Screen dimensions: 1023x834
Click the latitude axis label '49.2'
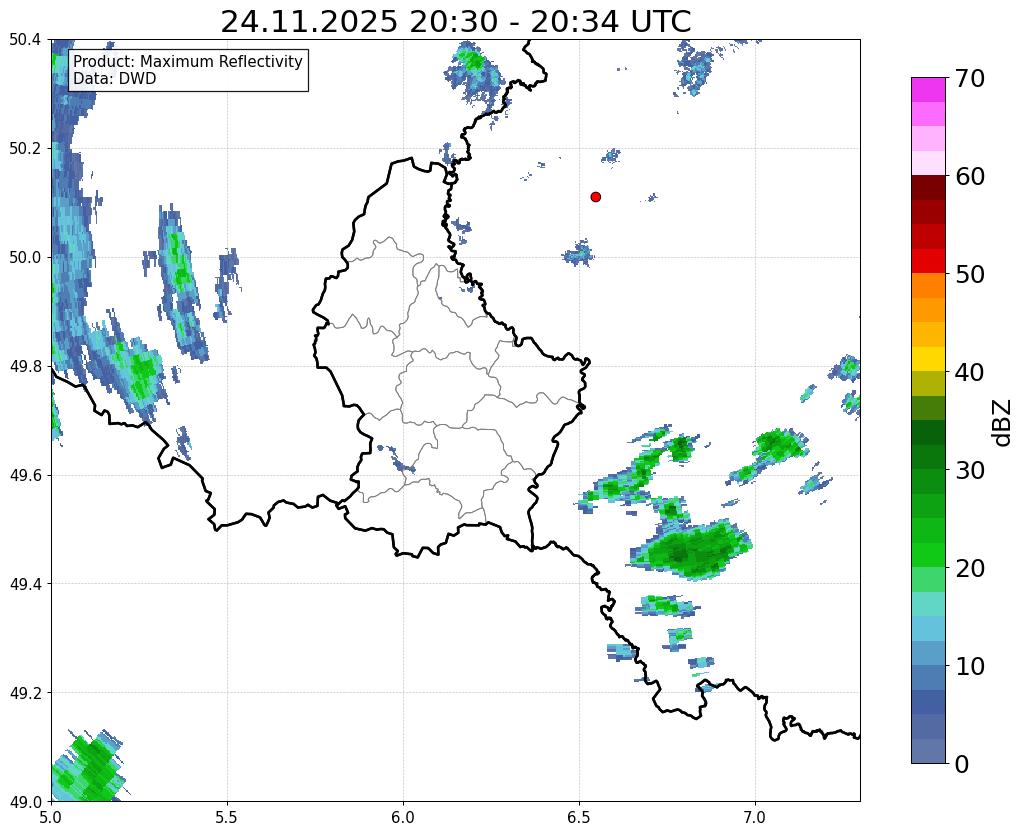pyautogui.click(x=25, y=693)
